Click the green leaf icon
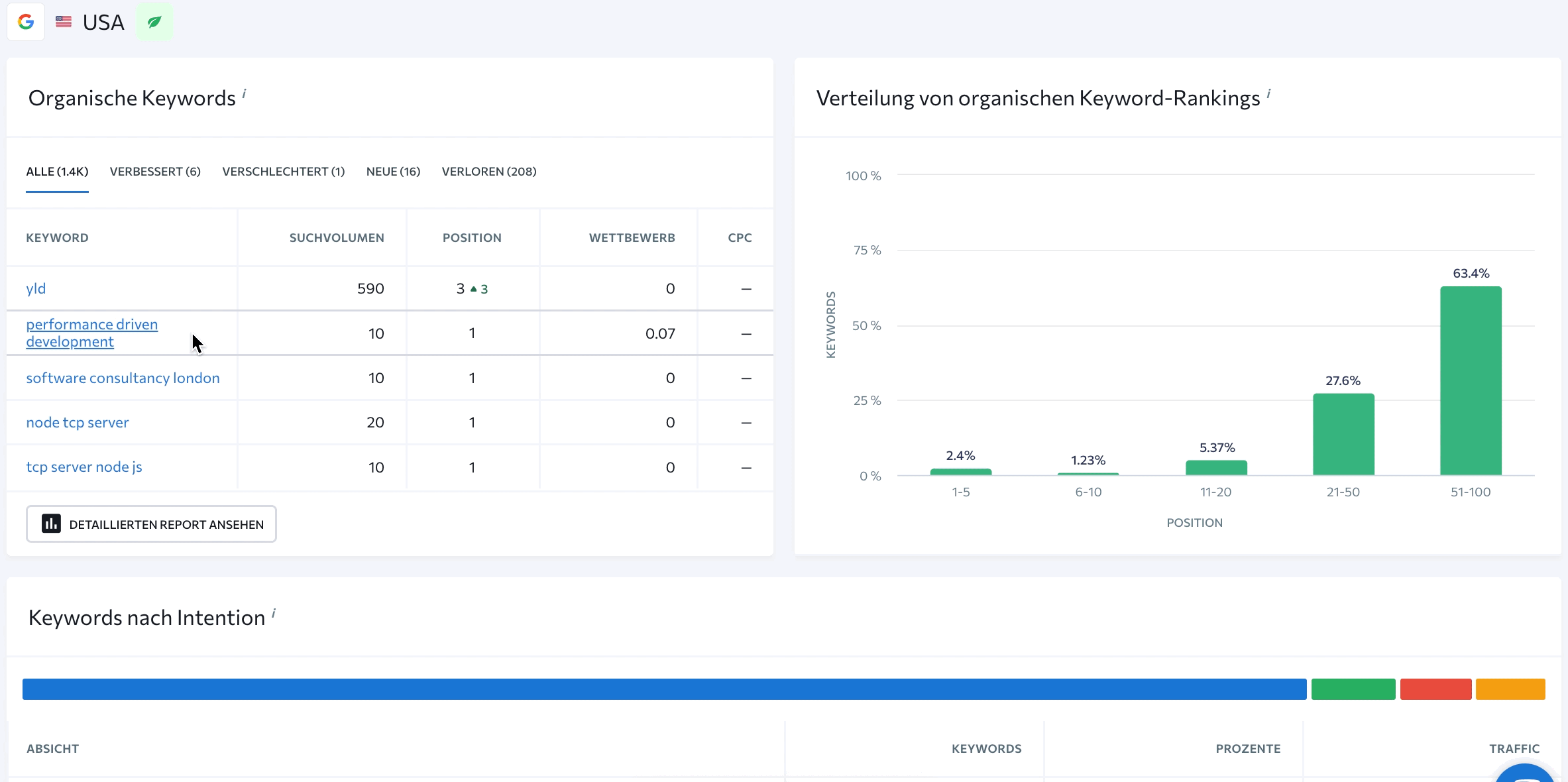 click(x=154, y=22)
